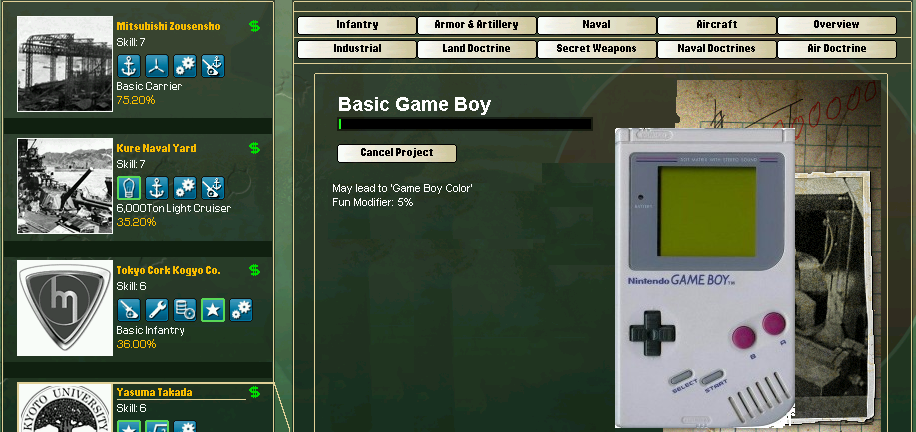The height and width of the screenshot is (432, 916).
Task: Click 'Skill: 6' under Tokyo Cork Kogyo Co.
Action: [131, 286]
